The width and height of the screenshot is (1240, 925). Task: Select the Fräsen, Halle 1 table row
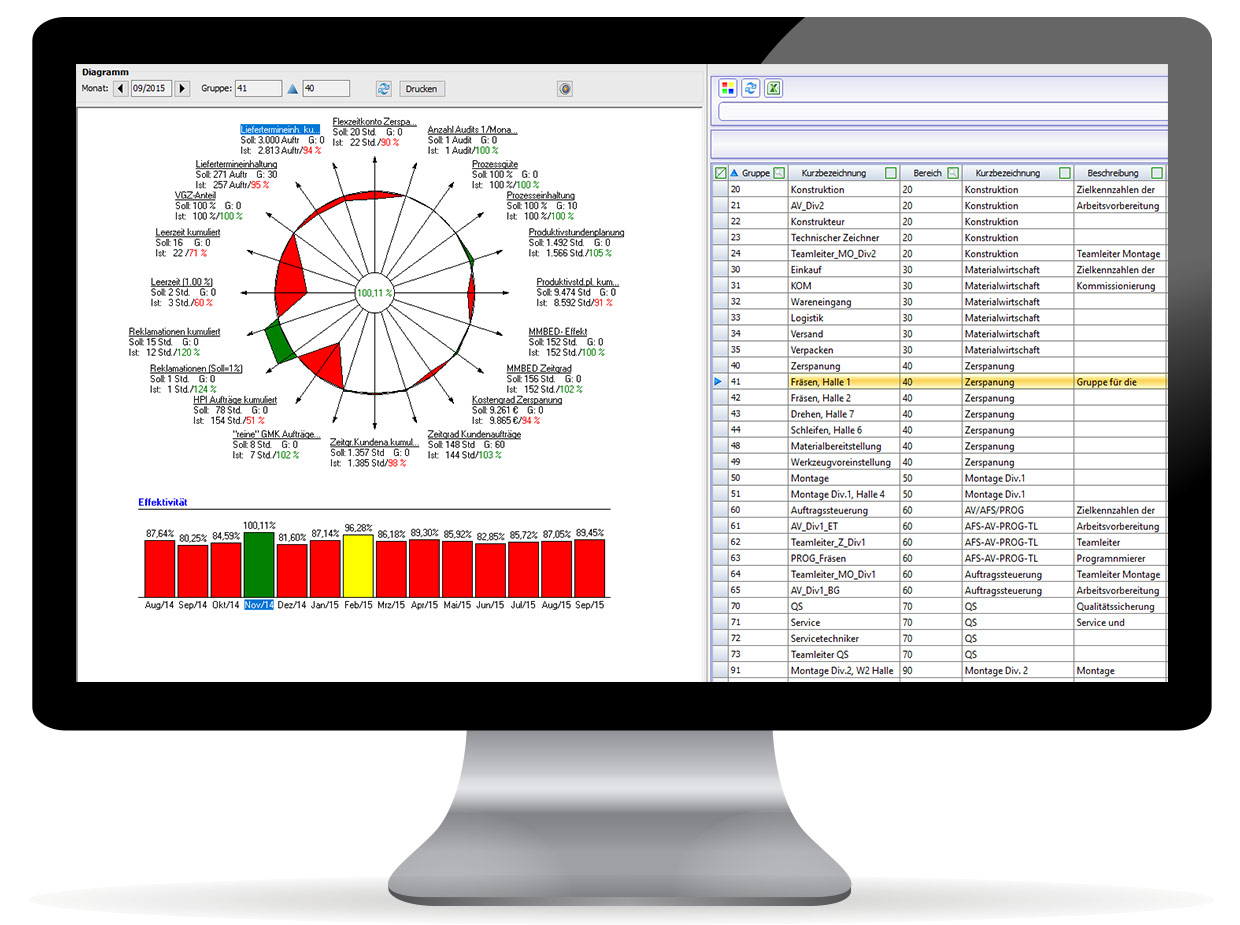tap(940, 382)
